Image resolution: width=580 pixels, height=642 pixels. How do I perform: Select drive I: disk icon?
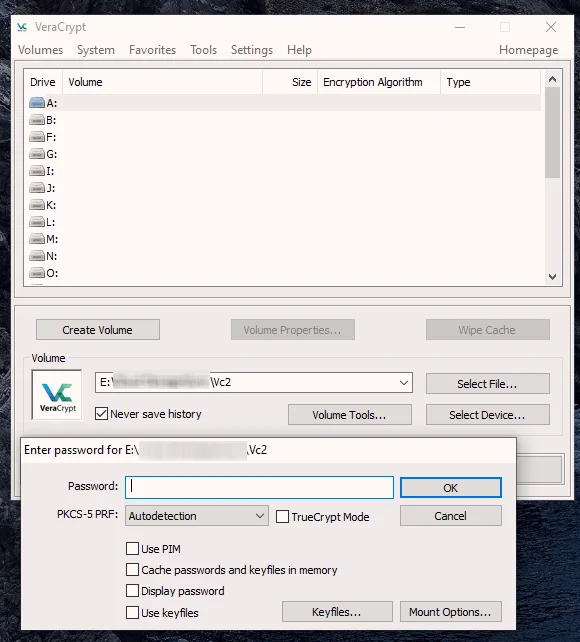pyautogui.click(x=37, y=171)
